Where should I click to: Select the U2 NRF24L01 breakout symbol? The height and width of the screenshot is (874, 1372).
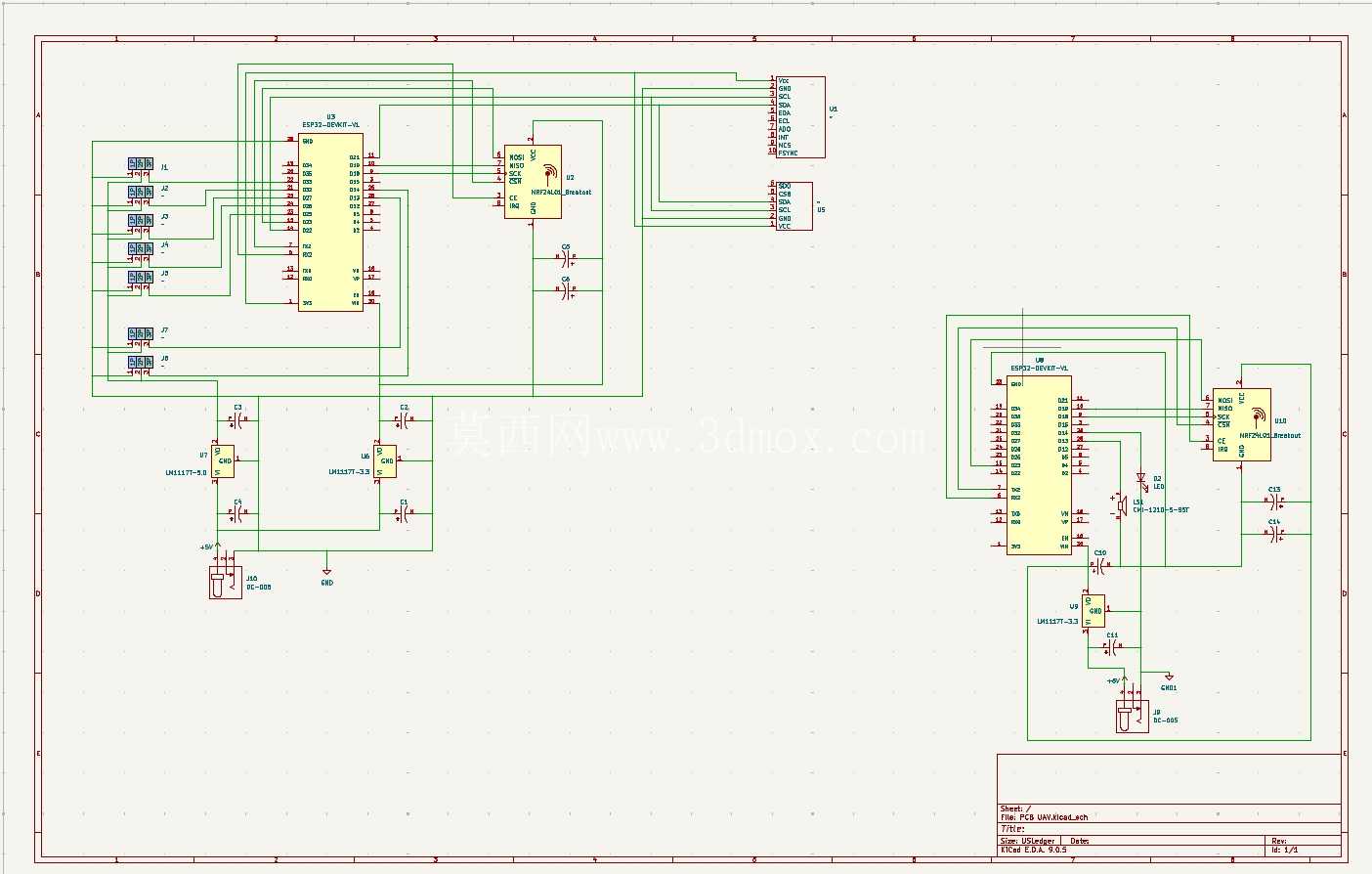point(533,182)
